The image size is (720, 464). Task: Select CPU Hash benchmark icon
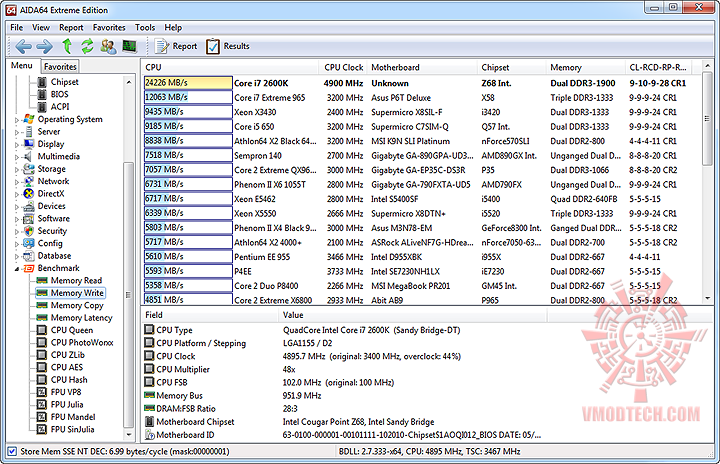pos(42,380)
